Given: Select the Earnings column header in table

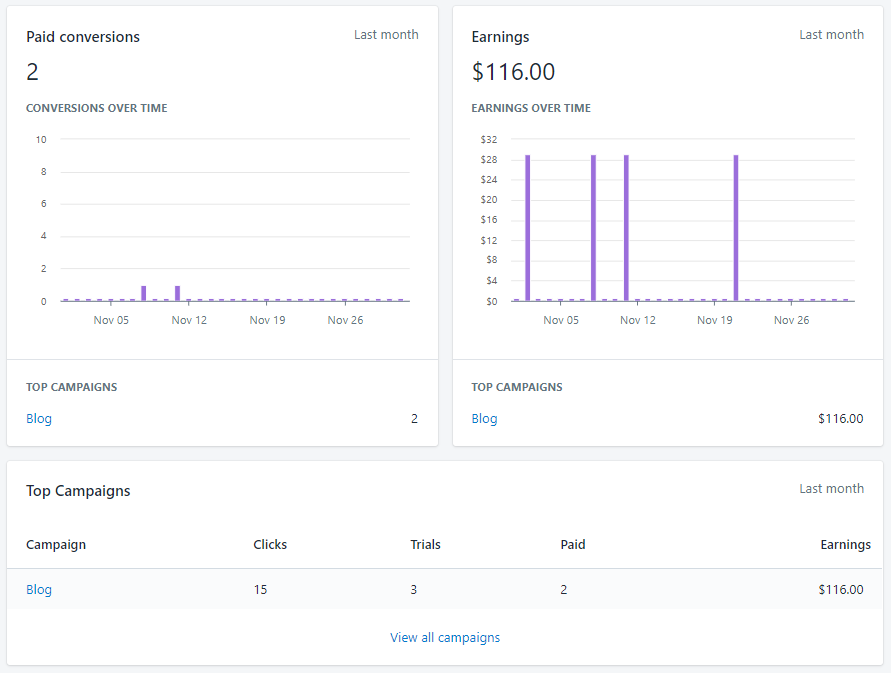Looking at the screenshot, I should pos(846,545).
